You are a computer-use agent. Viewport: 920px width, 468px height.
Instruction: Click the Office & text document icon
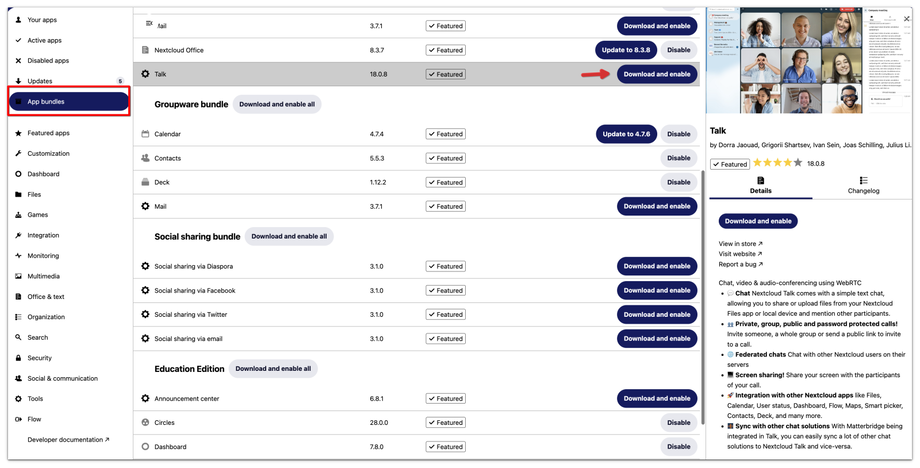click(x=18, y=297)
